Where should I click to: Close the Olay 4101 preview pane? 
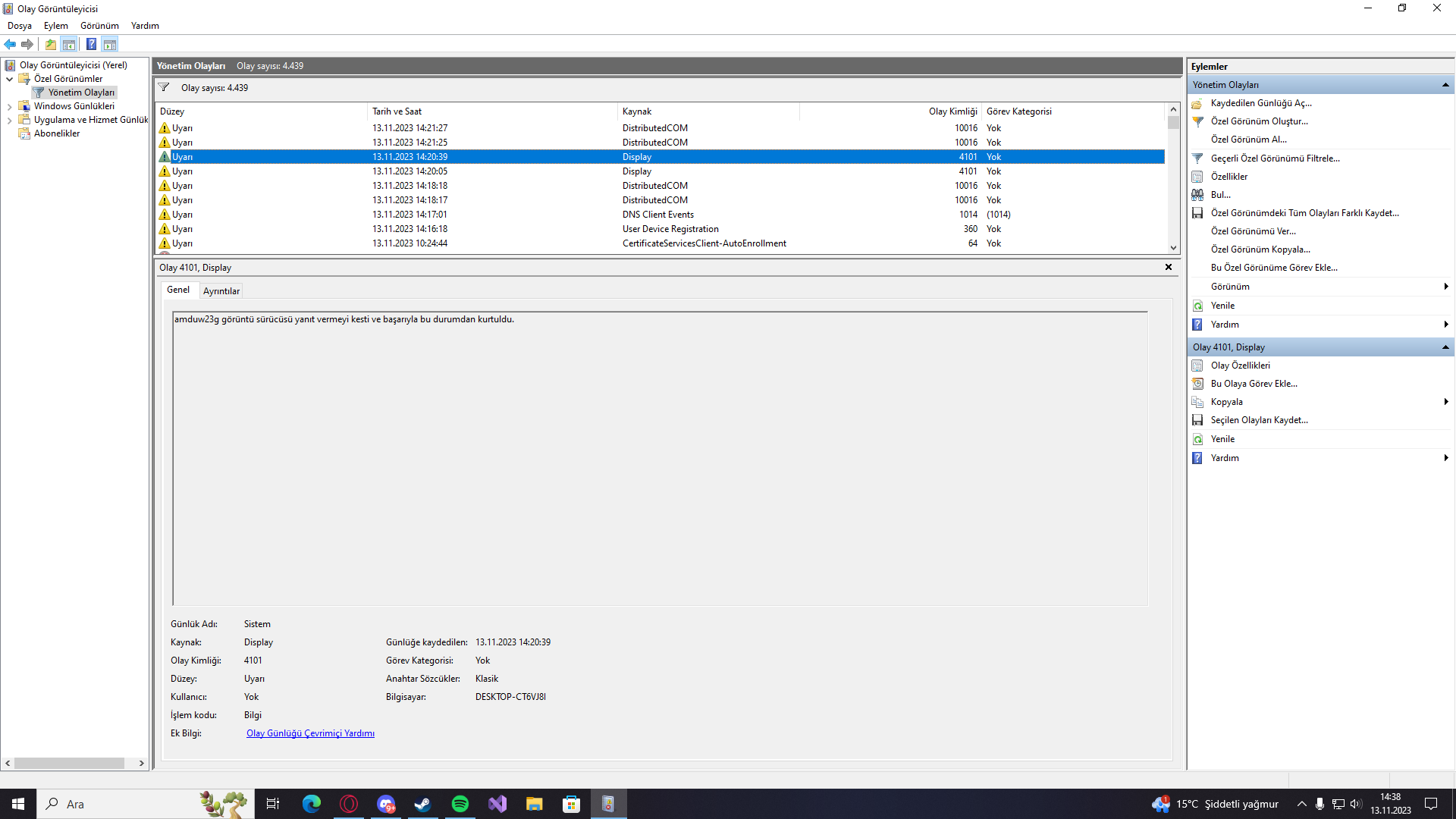tap(1168, 267)
